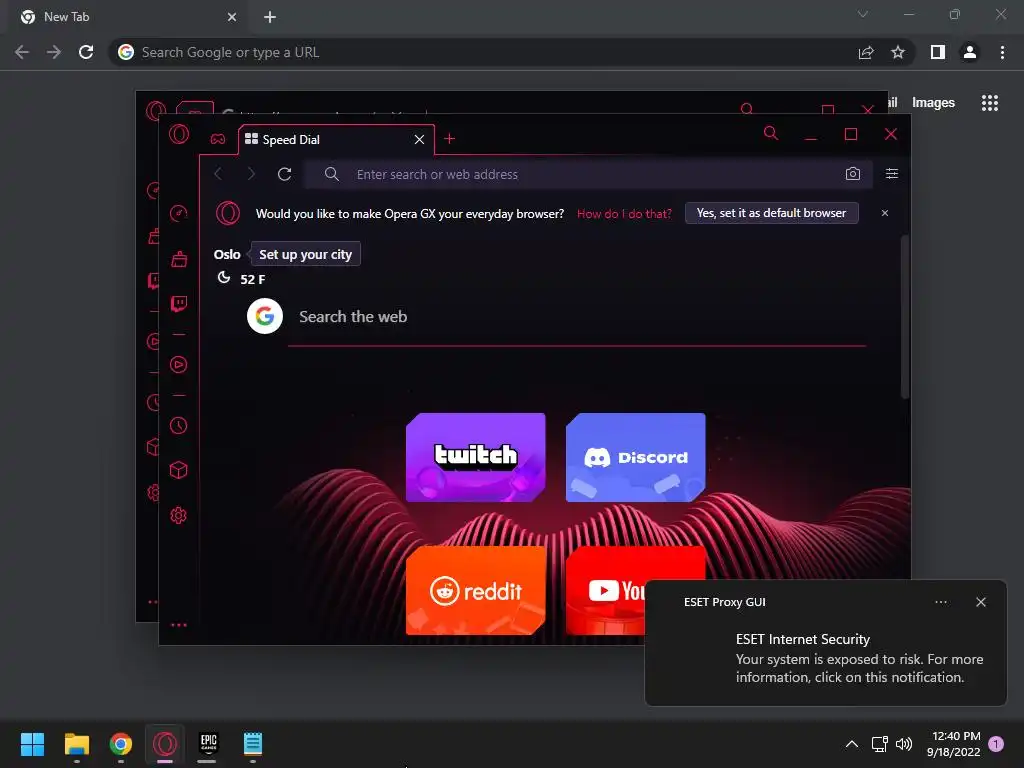Open Discord speed dial tile
1024x768 pixels.
coord(635,457)
